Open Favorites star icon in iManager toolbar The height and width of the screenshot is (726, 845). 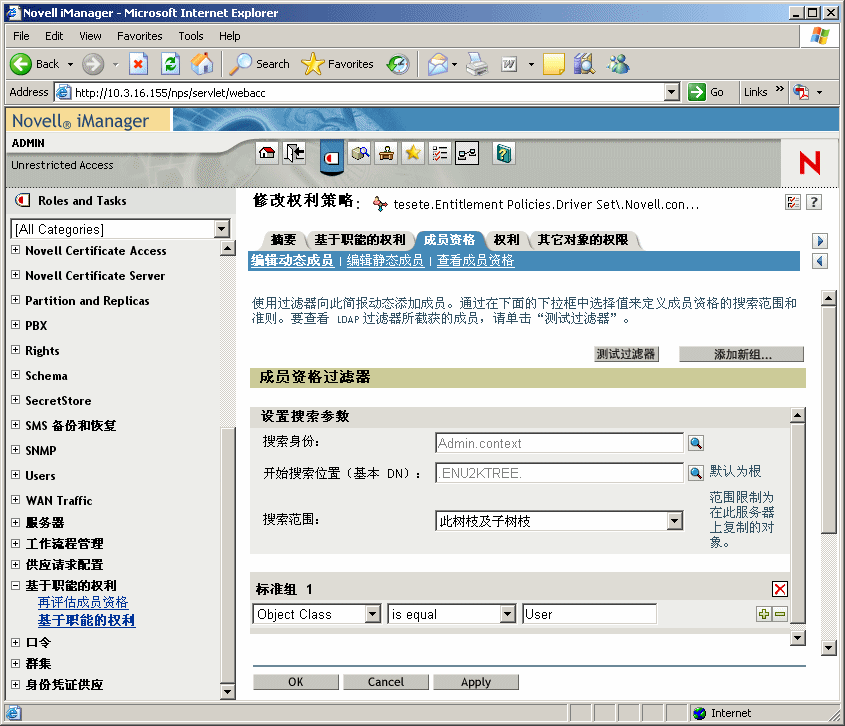tap(413, 153)
